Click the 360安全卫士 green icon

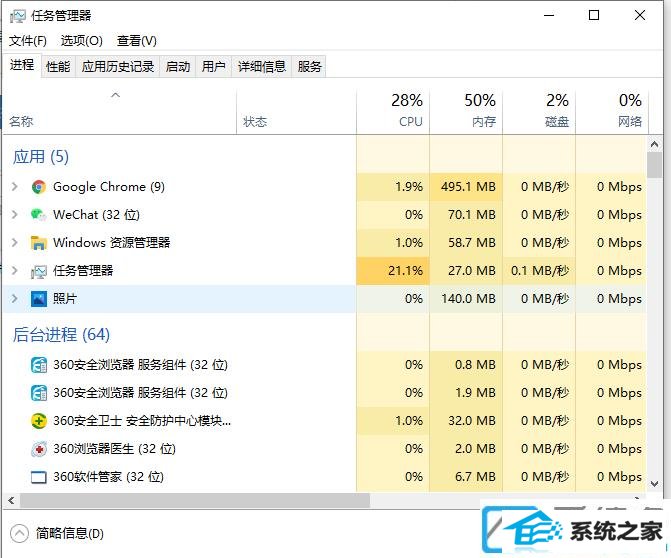coord(39,421)
